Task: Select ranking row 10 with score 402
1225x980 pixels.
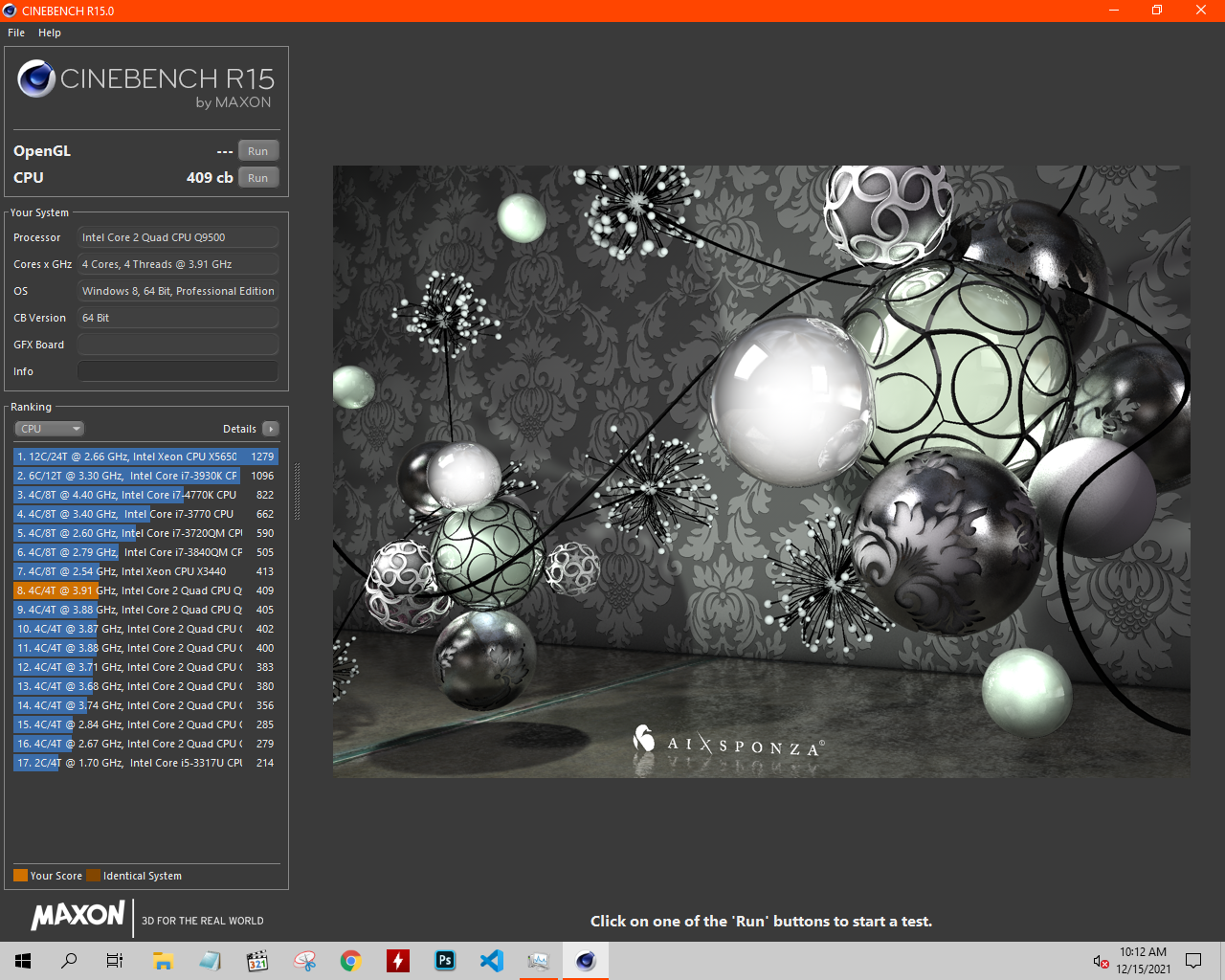Action: tap(145, 629)
